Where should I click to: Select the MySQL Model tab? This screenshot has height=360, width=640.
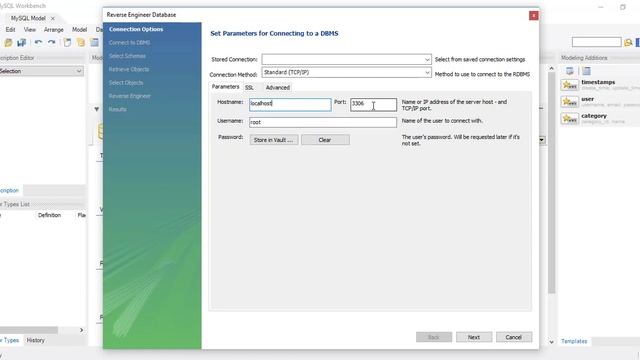click(x=28, y=18)
